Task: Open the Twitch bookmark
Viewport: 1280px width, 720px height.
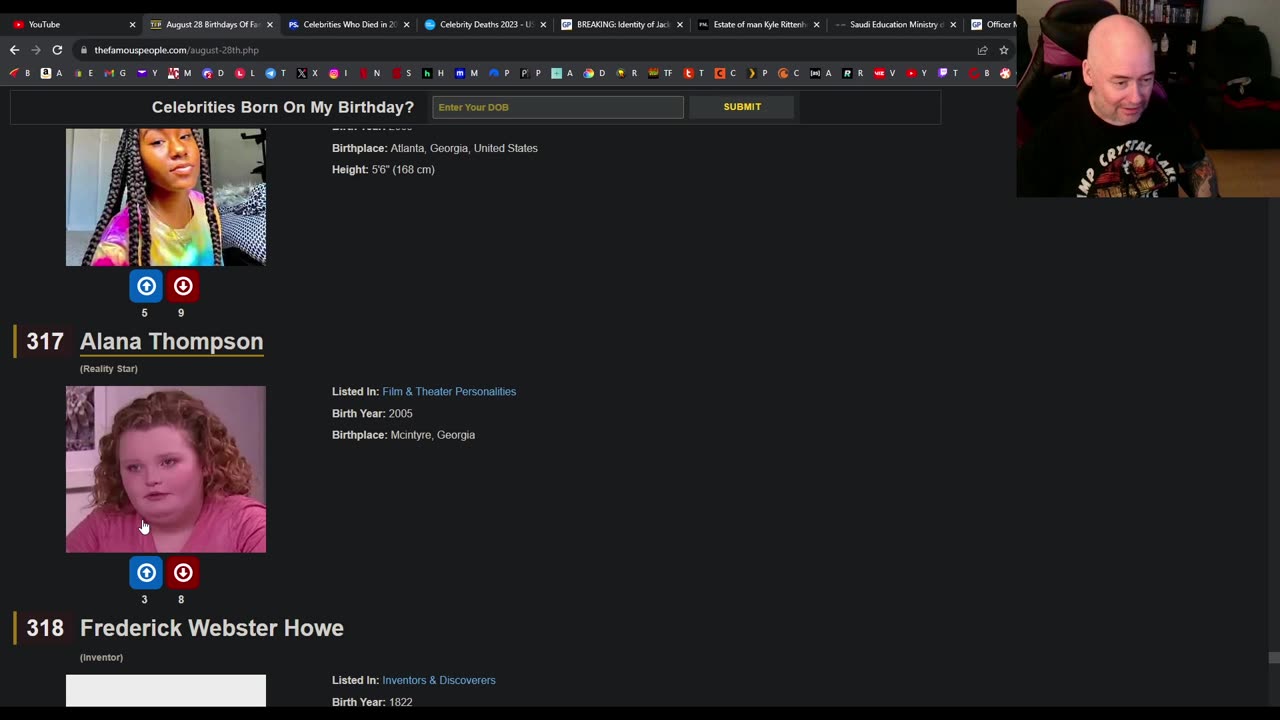Action: coord(948,73)
